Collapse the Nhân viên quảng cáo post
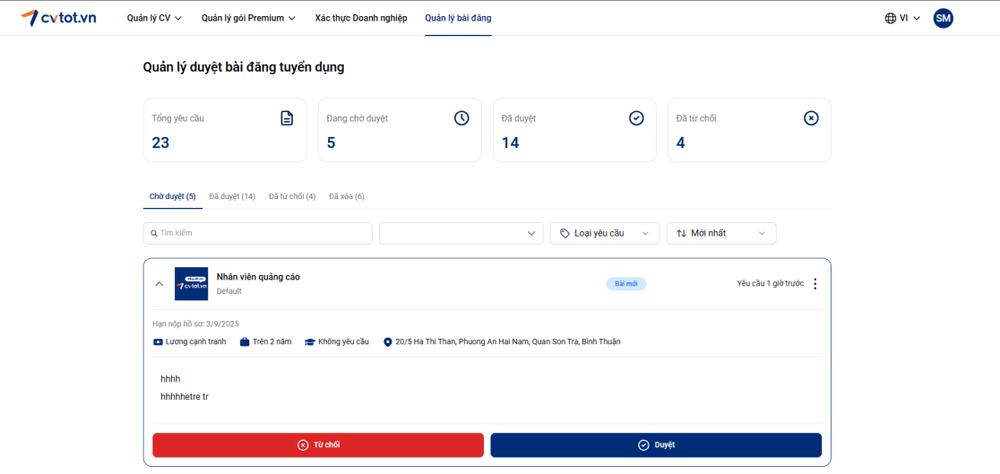Screen dimensions: 1000x474 (x=159, y=284)
